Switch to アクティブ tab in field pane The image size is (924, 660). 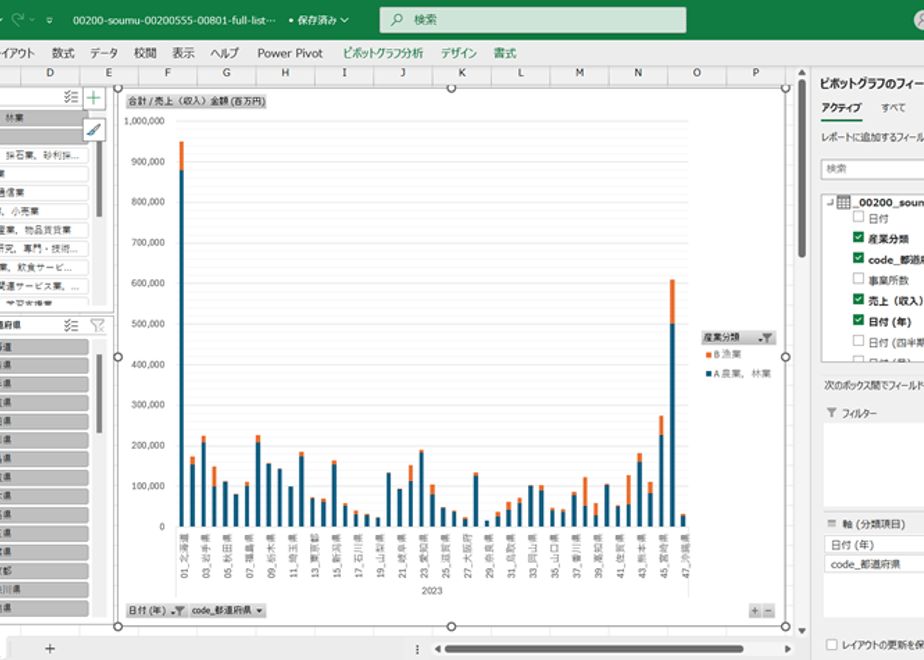(841, 108)
